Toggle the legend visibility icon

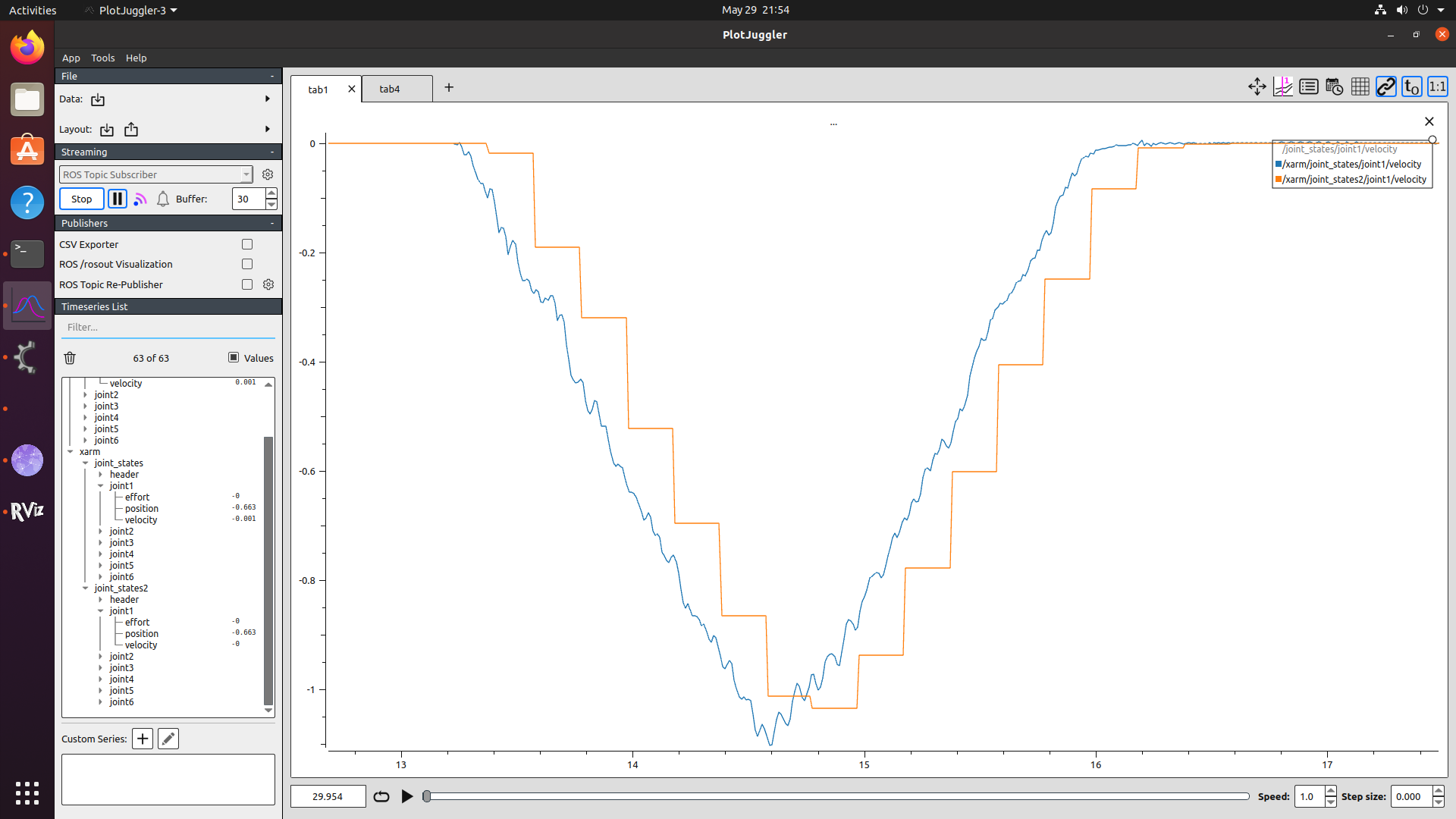click(x=1308, y=87)
